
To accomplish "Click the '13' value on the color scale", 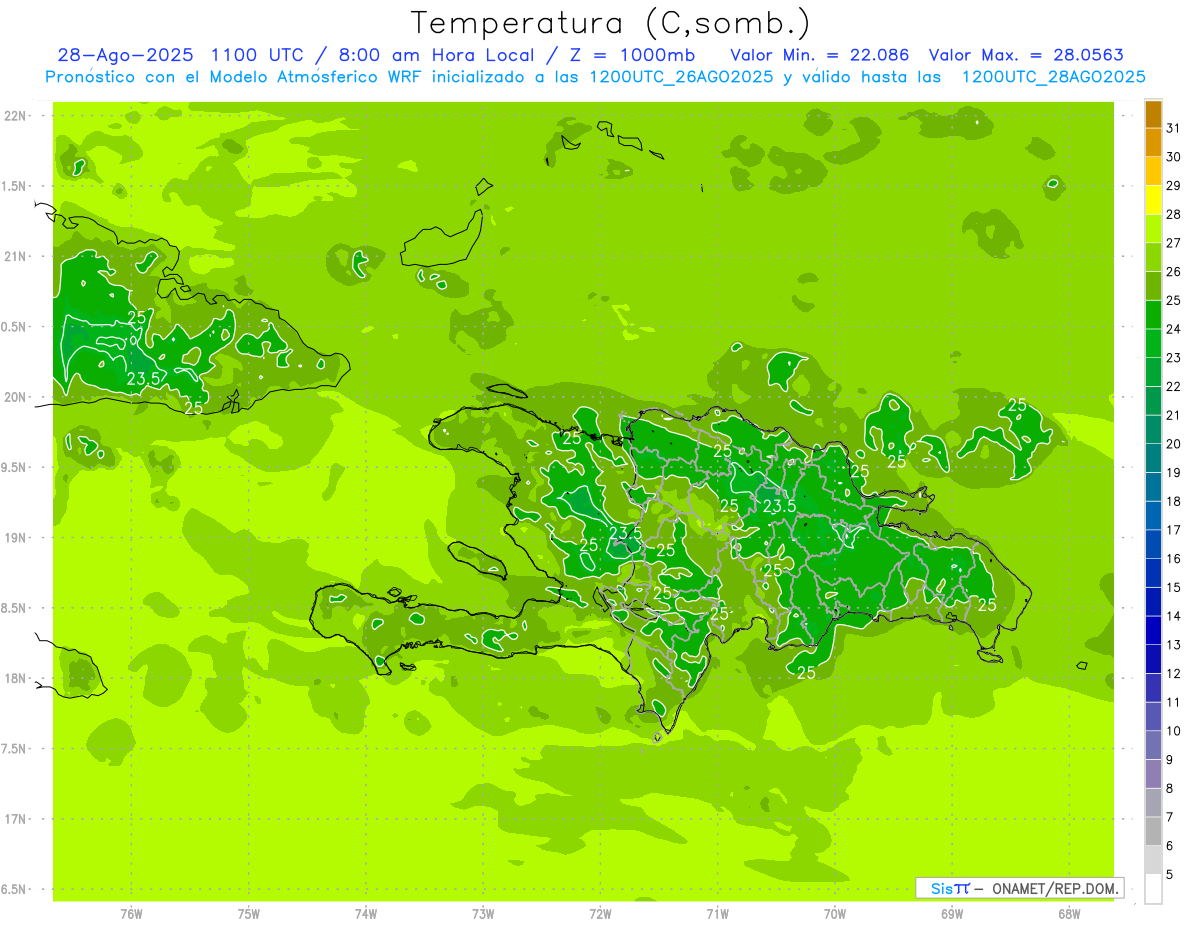I will 1173,645.
